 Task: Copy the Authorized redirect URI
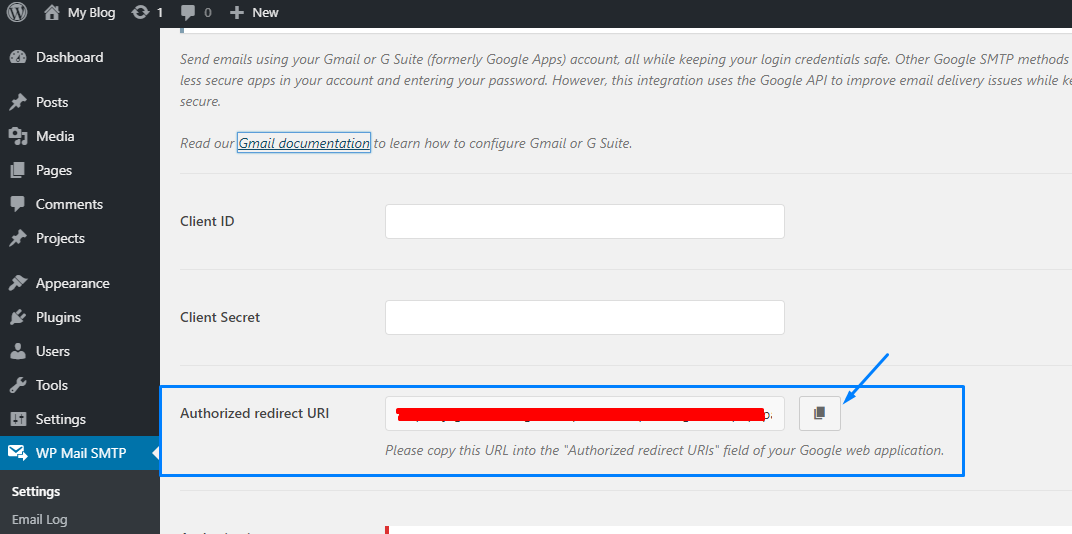pos(820,413)
